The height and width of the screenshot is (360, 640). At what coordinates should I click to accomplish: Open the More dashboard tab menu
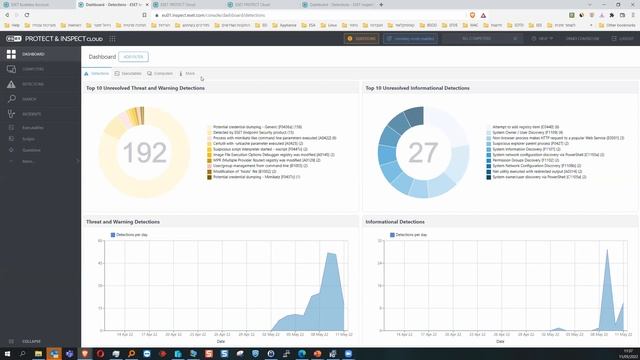click(x=187, y=73)
